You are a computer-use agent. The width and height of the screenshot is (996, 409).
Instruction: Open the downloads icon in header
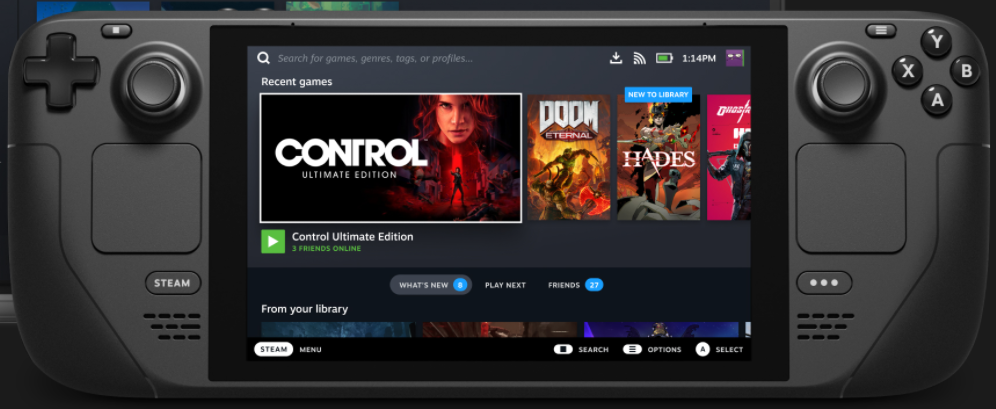[616, 58]
